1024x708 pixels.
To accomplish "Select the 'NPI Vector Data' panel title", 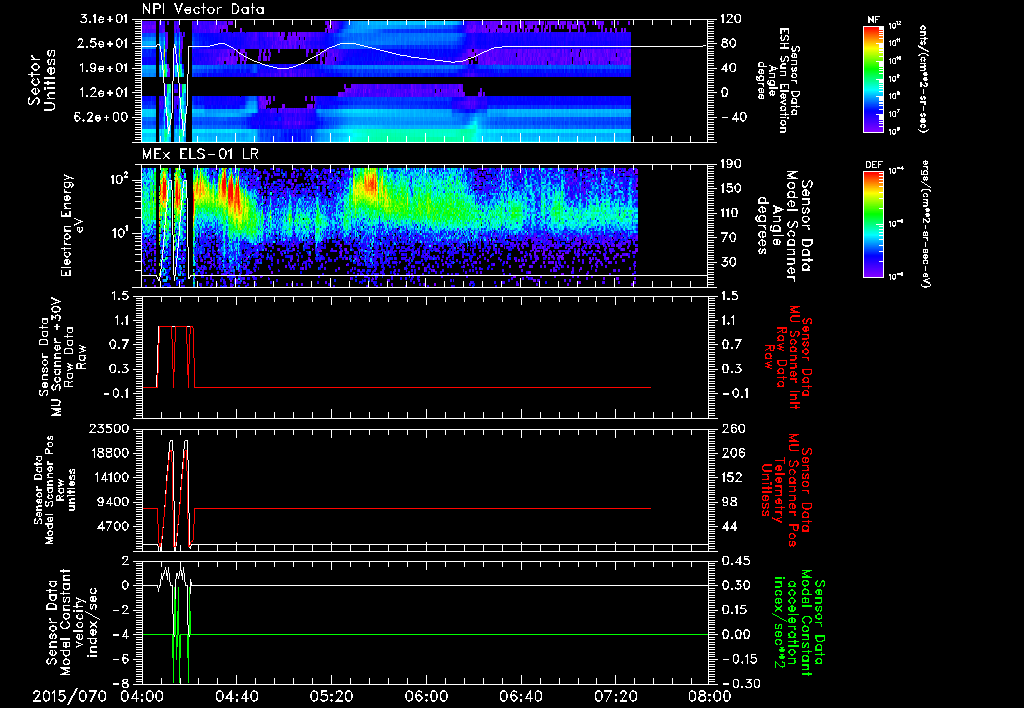I will pos(203,9).
